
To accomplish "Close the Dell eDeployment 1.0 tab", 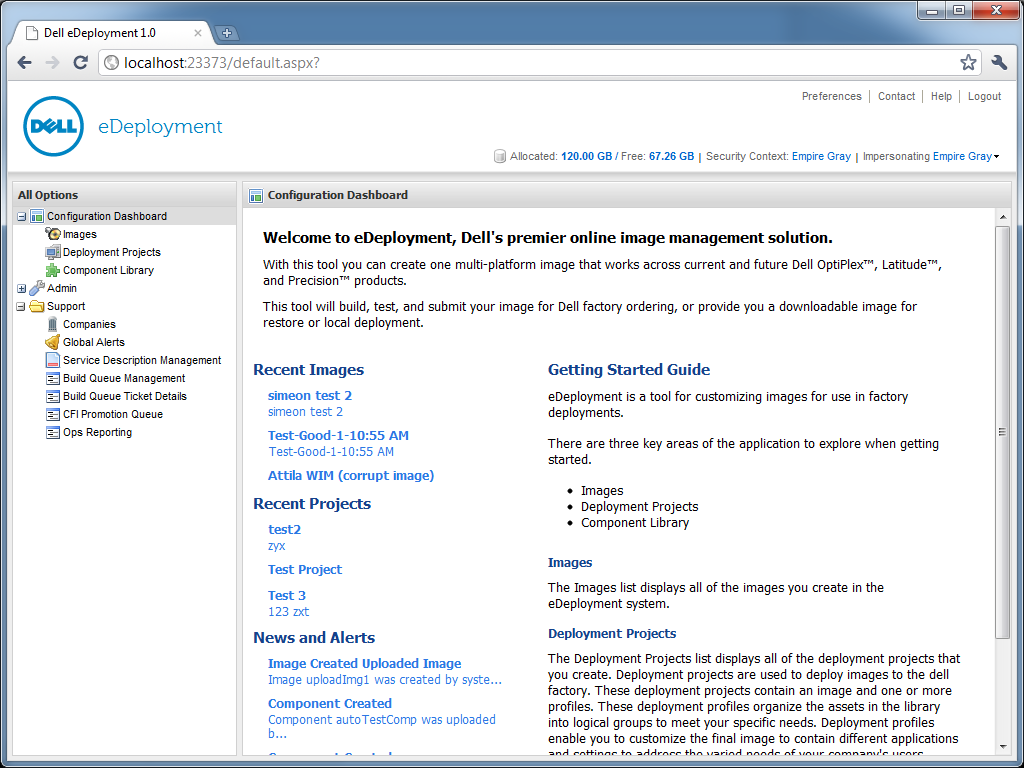I will 198,33.
